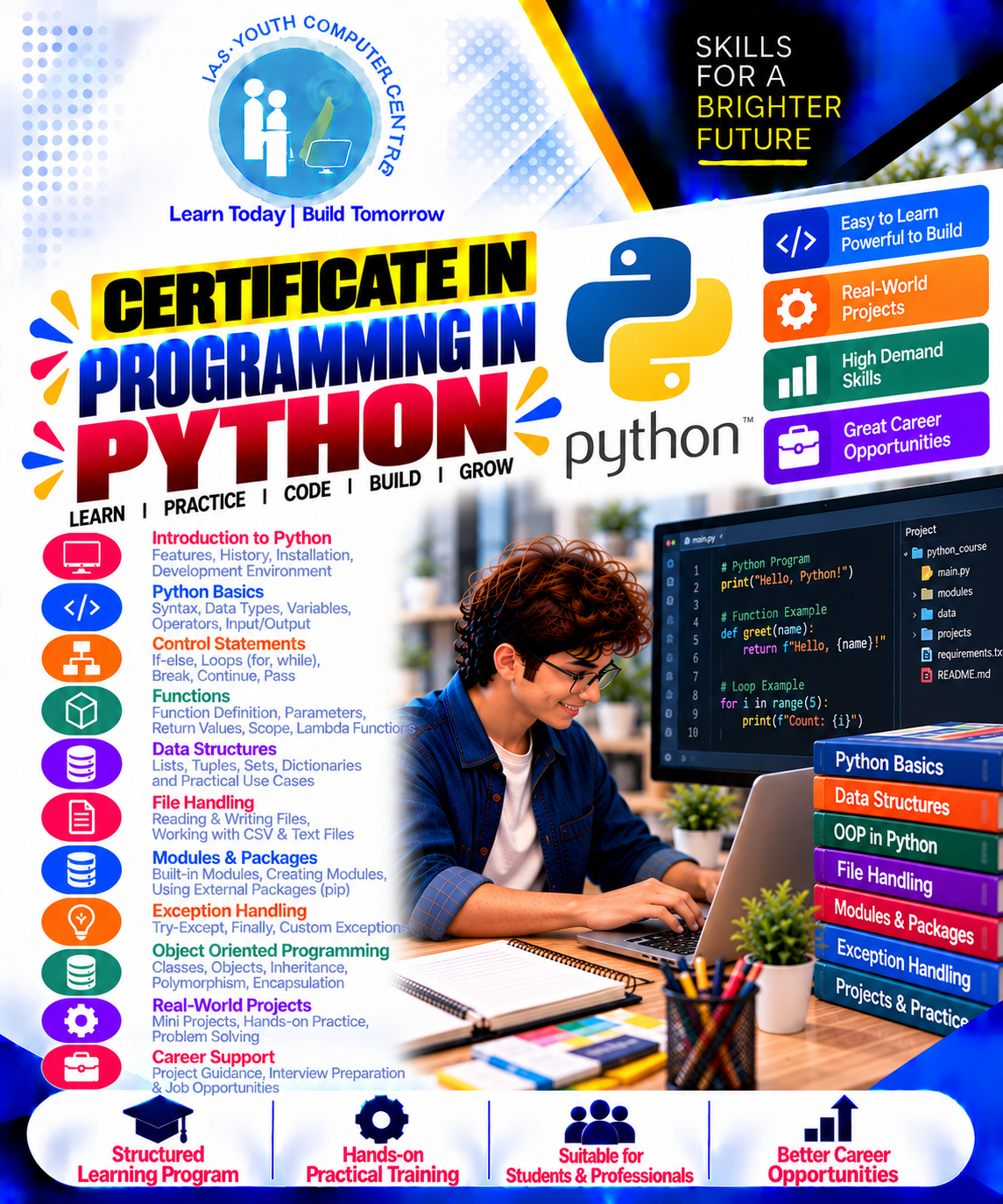
Task: Click the graduation cap icon above Structured Learning Program
Action: (158, 1119)
